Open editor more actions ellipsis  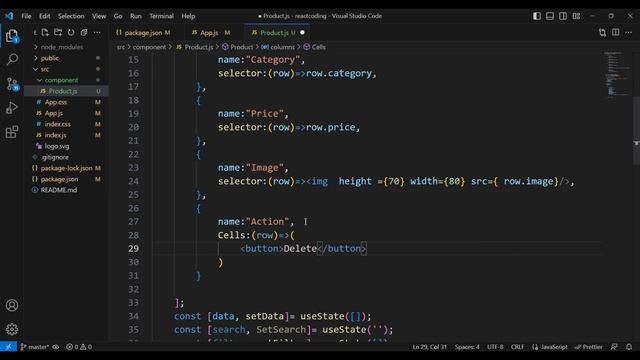[x=629, y=32]
